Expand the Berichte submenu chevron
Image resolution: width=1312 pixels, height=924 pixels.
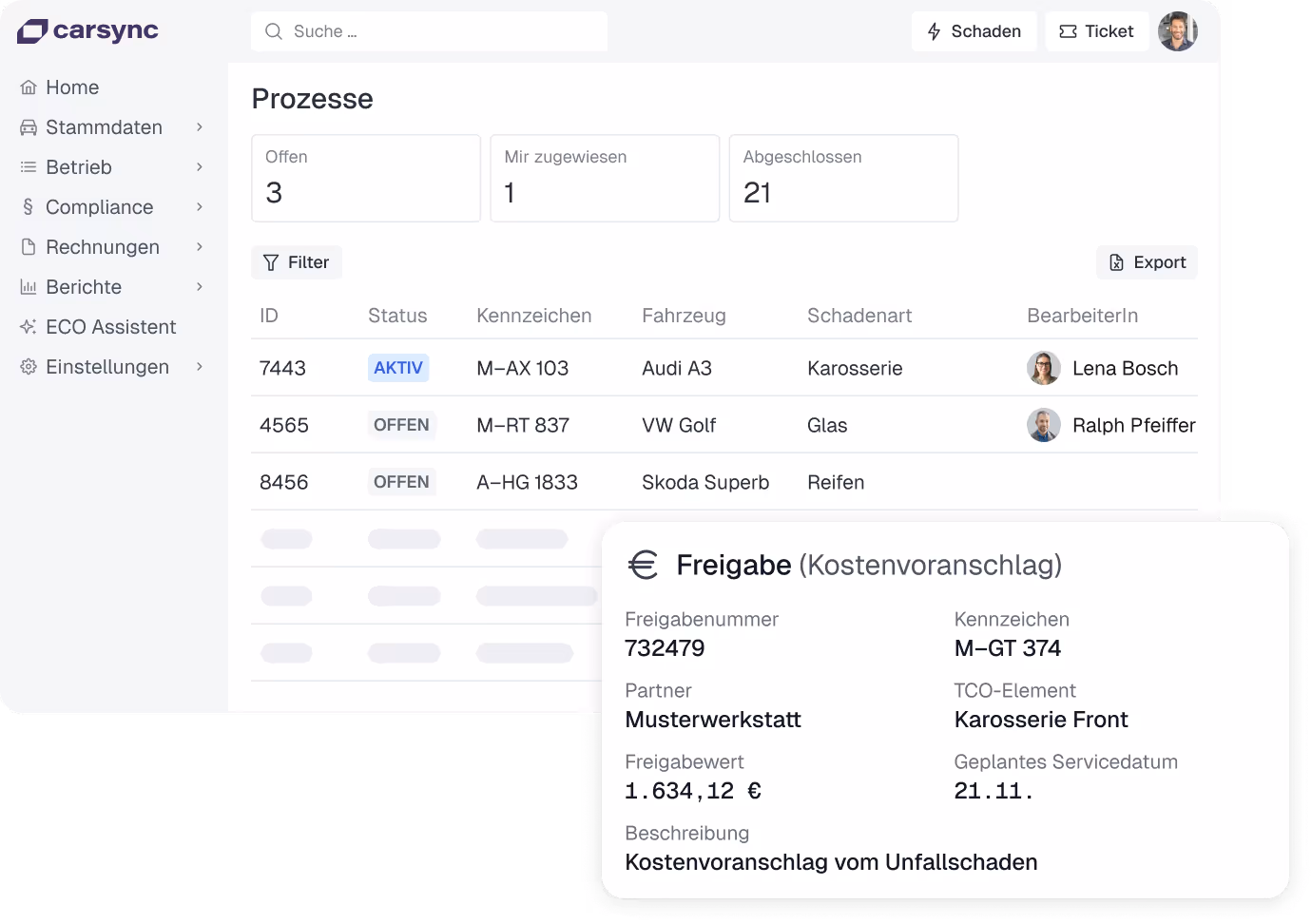200,287
